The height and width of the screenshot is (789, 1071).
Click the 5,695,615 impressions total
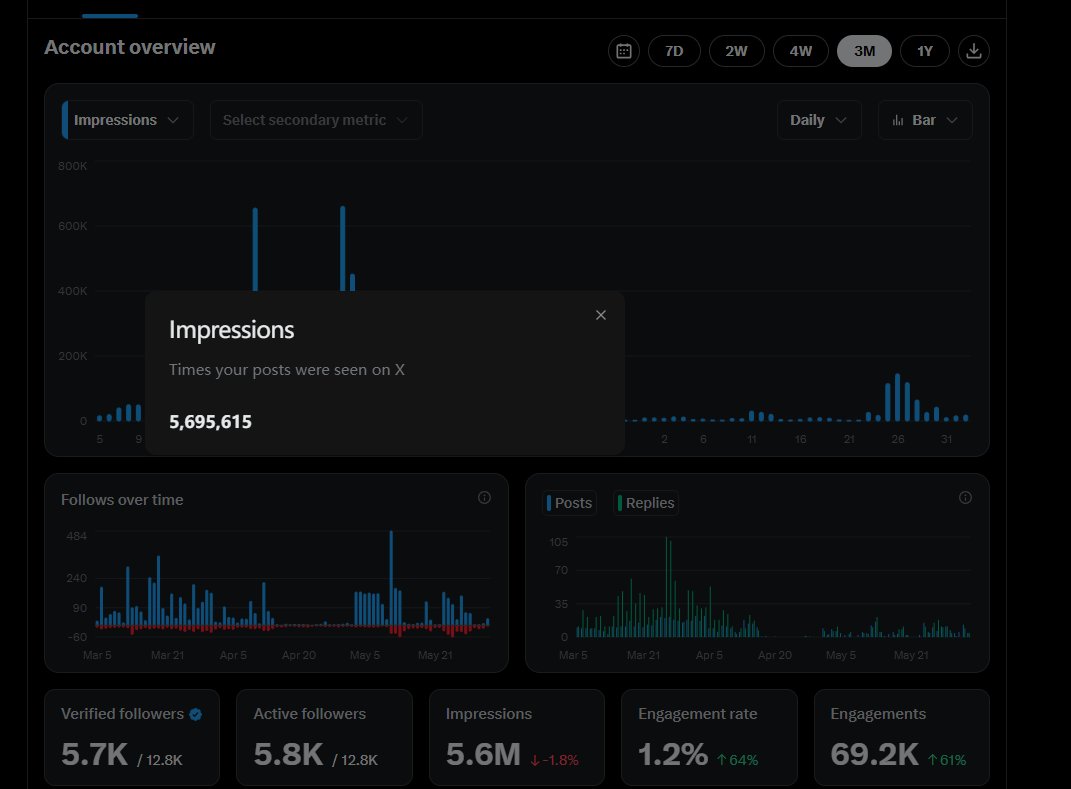[x=210, y=422]
